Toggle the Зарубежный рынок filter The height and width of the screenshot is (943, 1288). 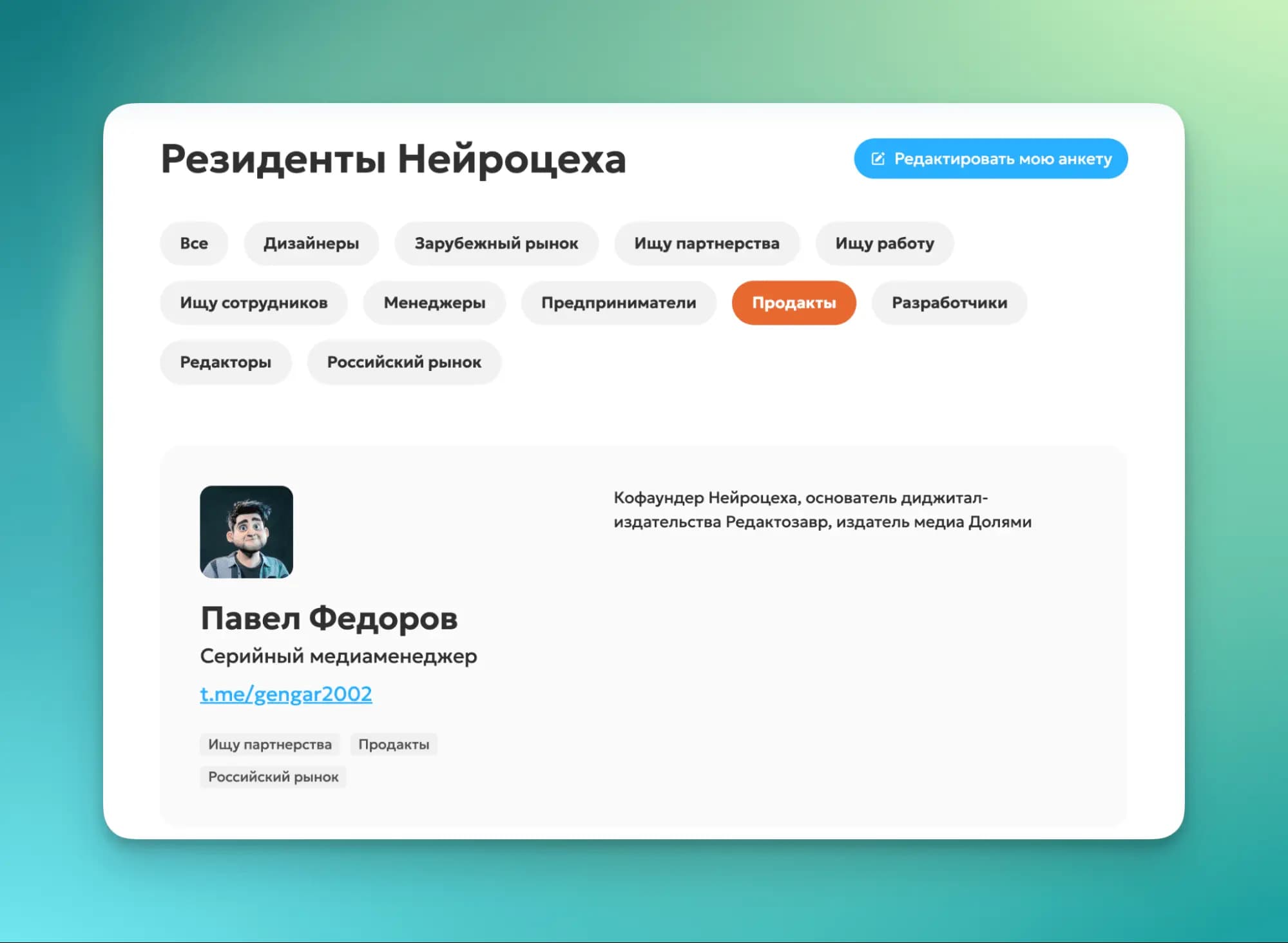tap(496, 243)
